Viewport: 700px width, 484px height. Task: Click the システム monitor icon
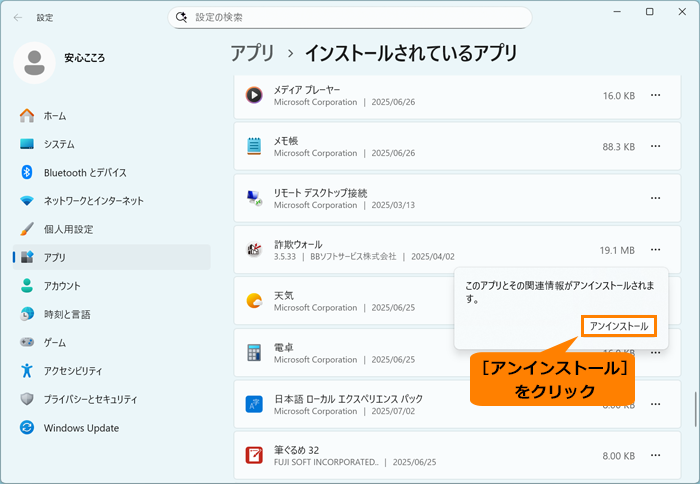coord(27,144)
